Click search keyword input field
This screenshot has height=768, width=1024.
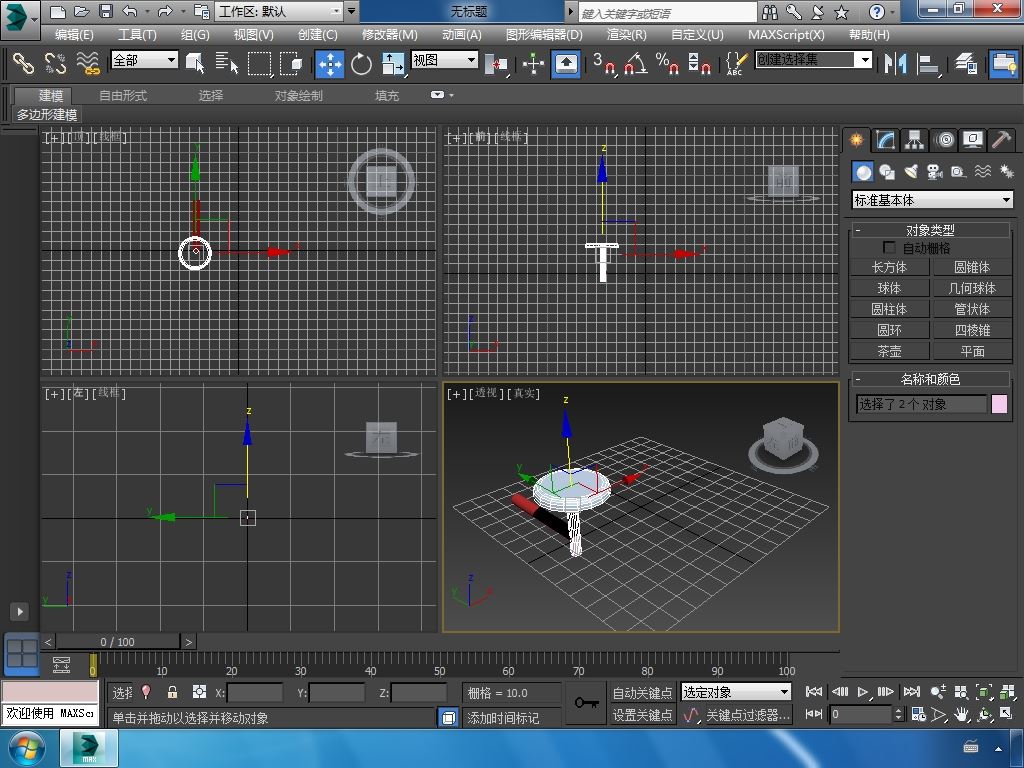coord(667,12)
